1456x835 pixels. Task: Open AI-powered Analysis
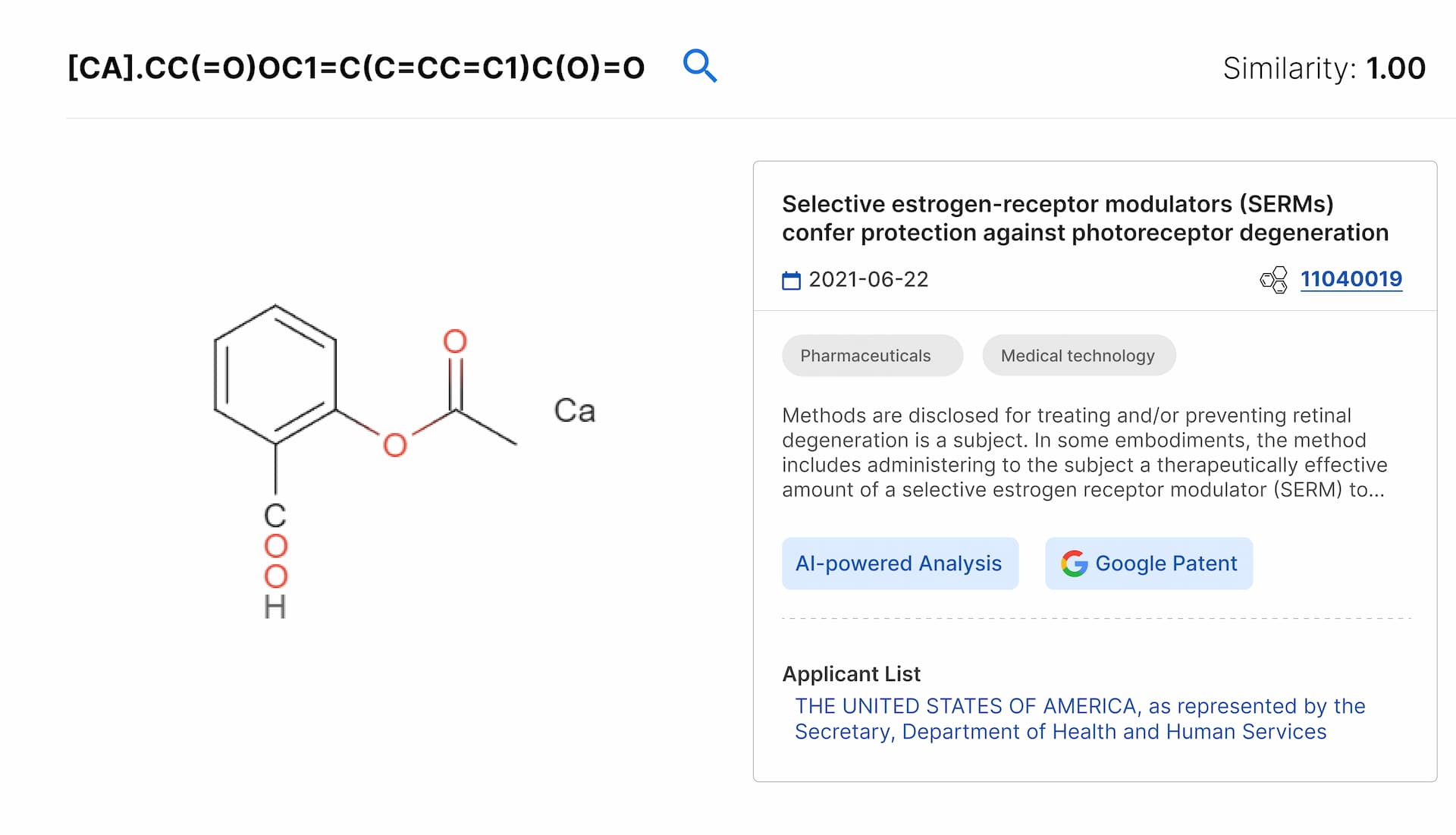point(899,563)
